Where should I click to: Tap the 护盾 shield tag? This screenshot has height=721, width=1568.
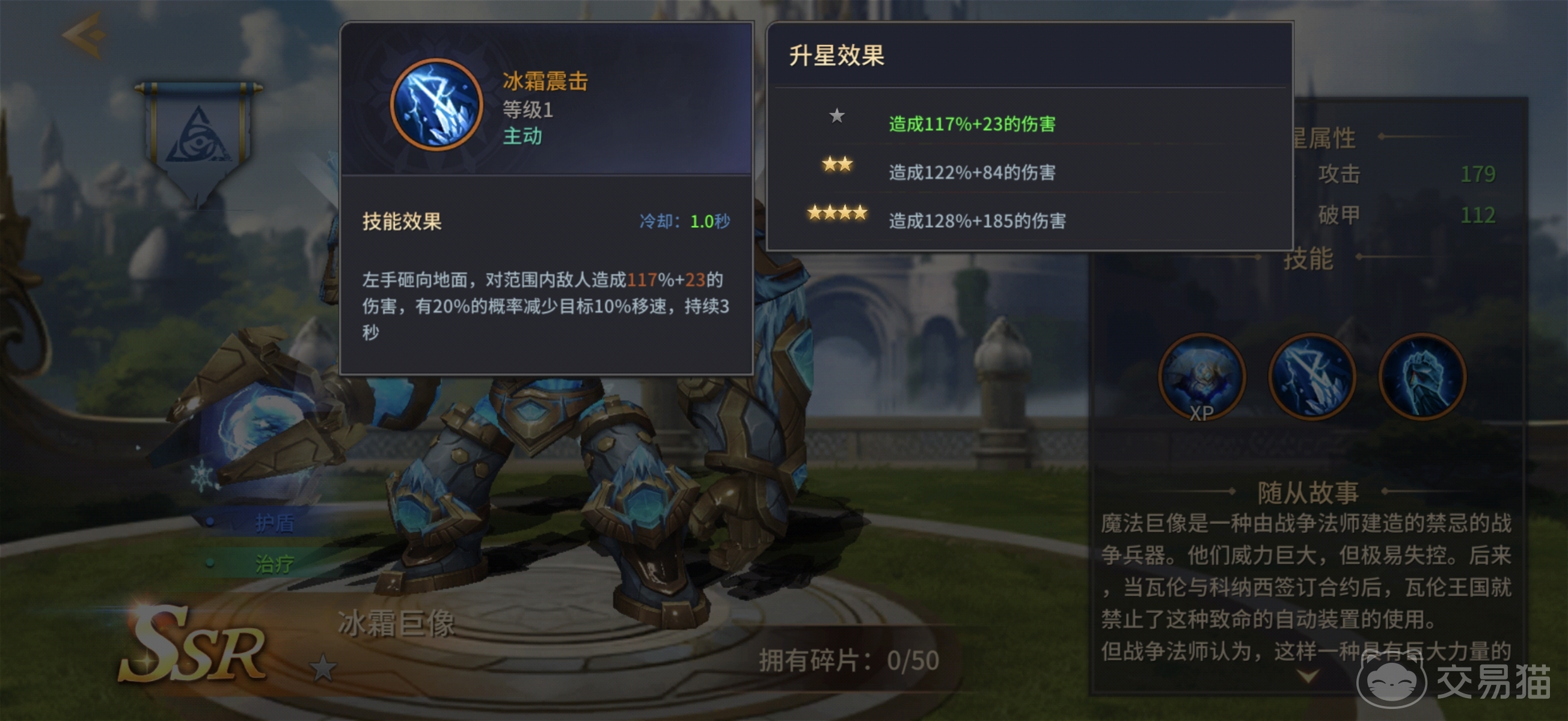[x=274, y=522]
